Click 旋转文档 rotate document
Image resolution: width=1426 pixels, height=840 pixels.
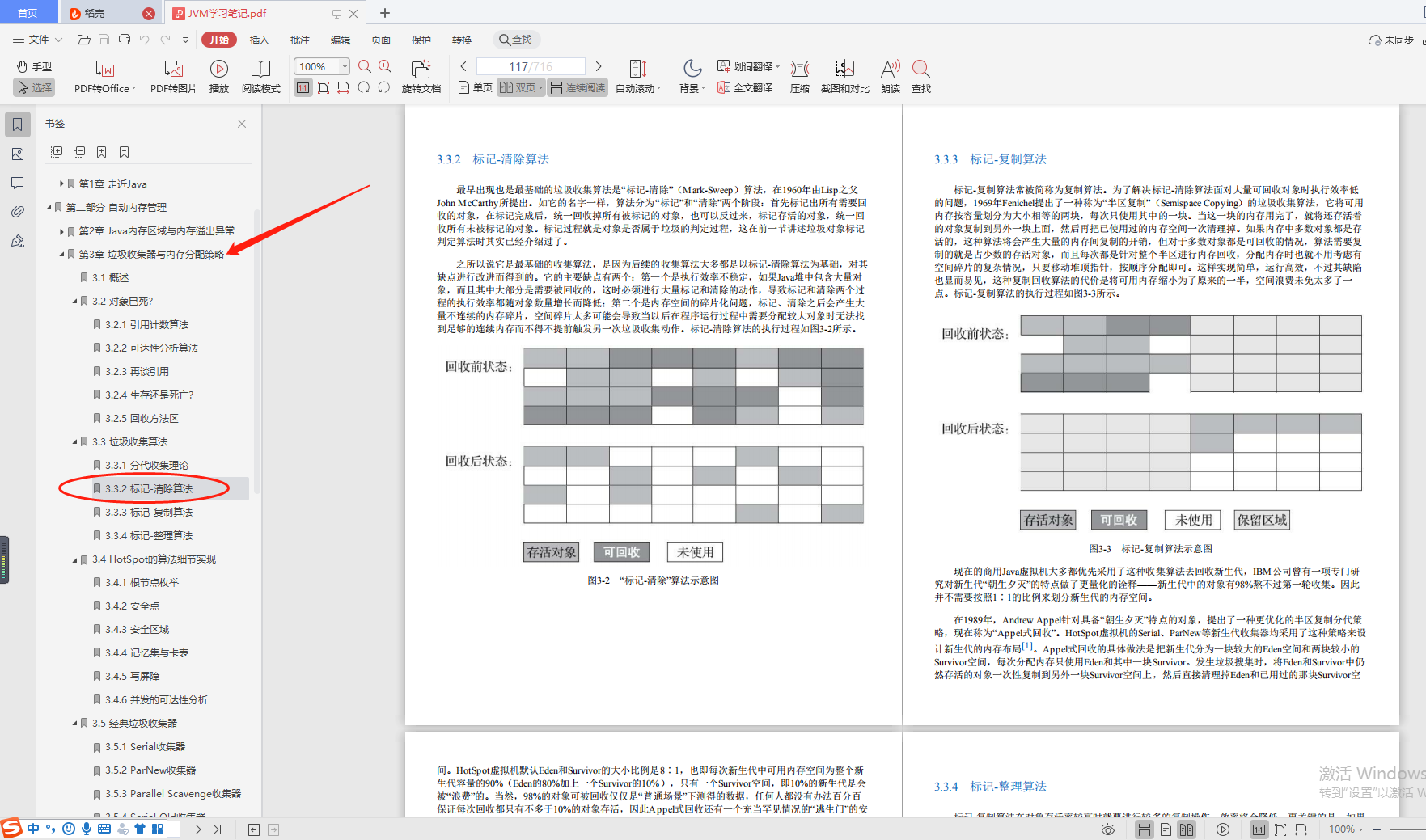pos(421,77)
